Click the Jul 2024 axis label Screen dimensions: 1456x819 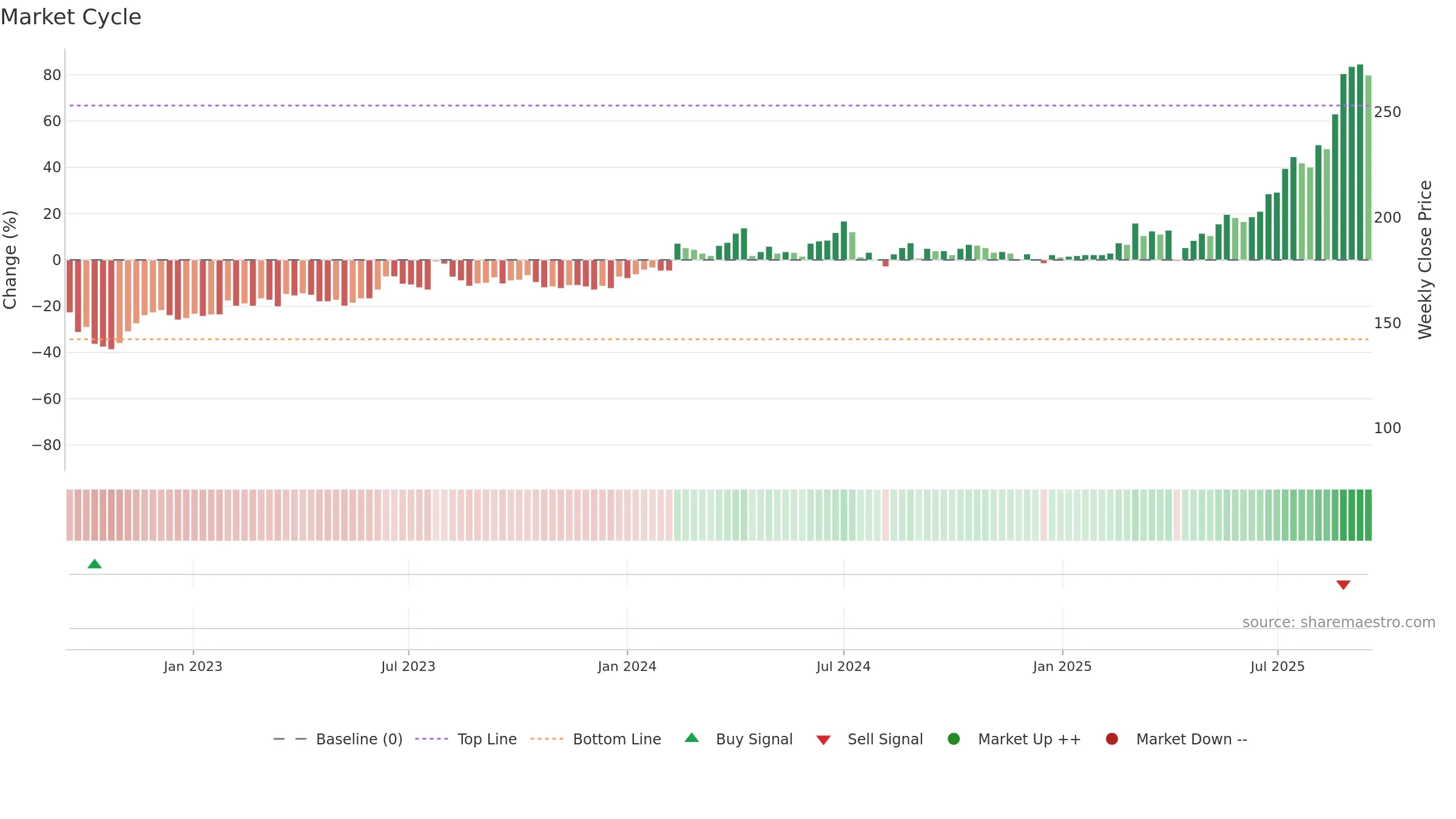click(843, 666)
